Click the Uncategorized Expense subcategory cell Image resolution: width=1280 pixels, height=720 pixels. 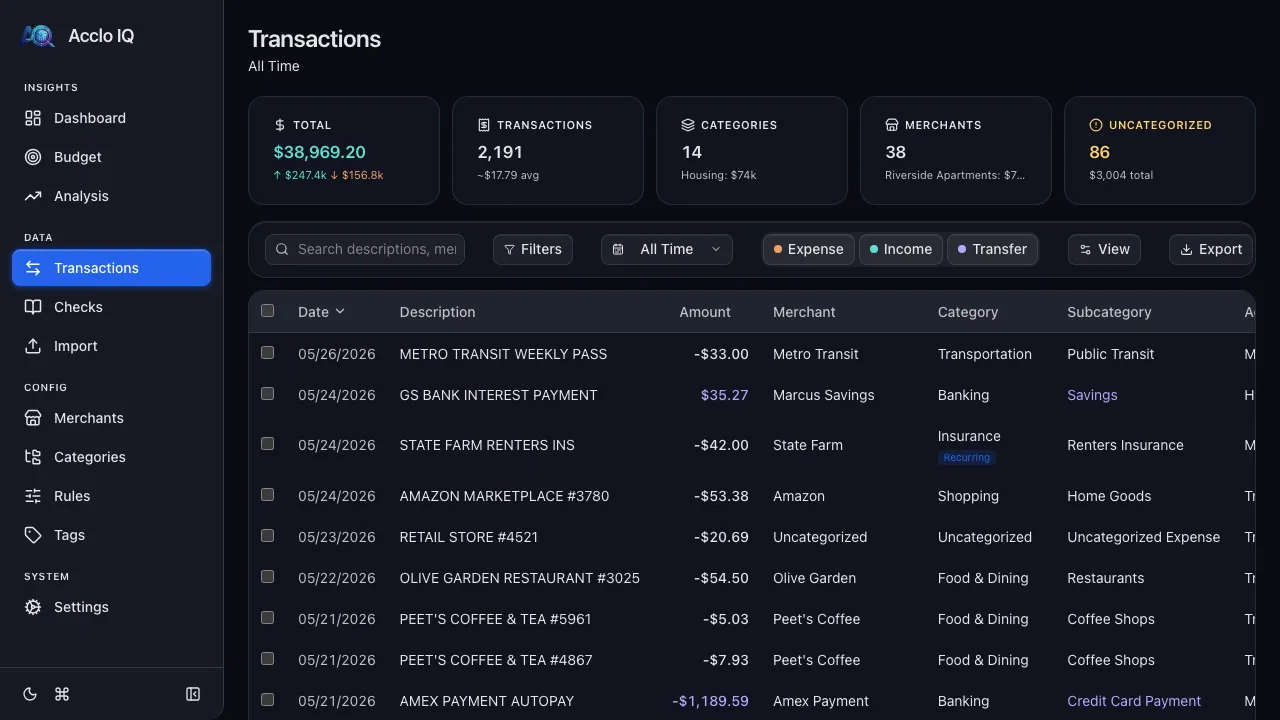pyautogui.click(x=1143, y=537)
